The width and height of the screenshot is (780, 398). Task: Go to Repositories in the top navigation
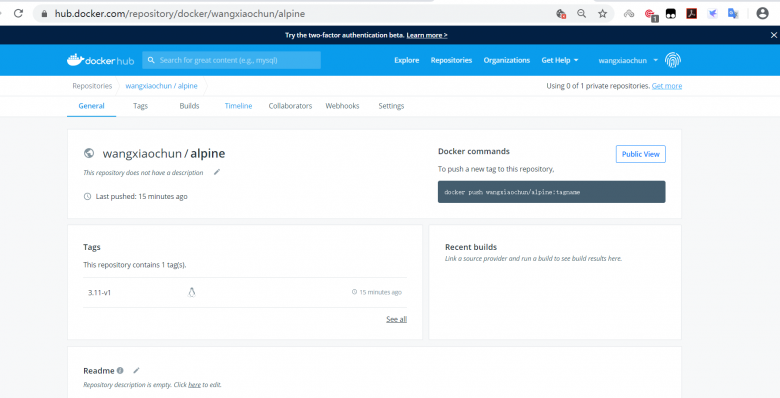click(451, 60)
